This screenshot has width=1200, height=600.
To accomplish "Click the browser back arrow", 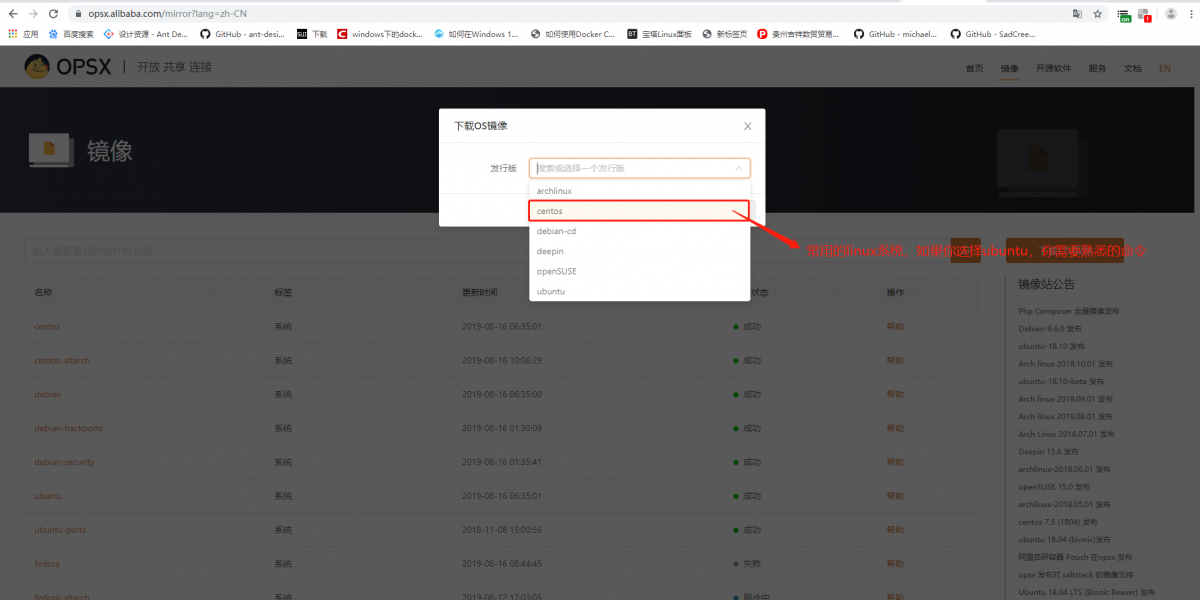I will click(13, 14).
